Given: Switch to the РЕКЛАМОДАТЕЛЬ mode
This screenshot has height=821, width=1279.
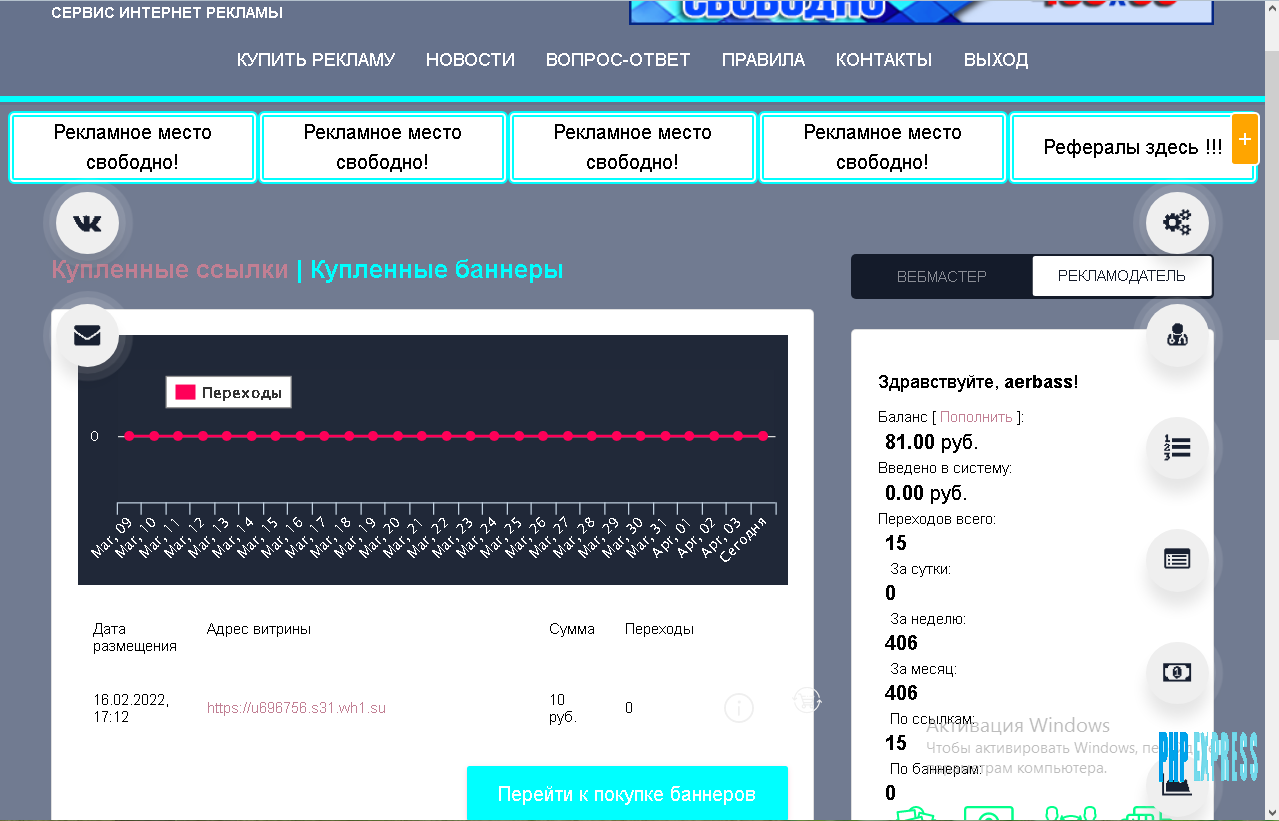Looking at the screenshot, I should pyautogui.click(x=1122, y=276).
